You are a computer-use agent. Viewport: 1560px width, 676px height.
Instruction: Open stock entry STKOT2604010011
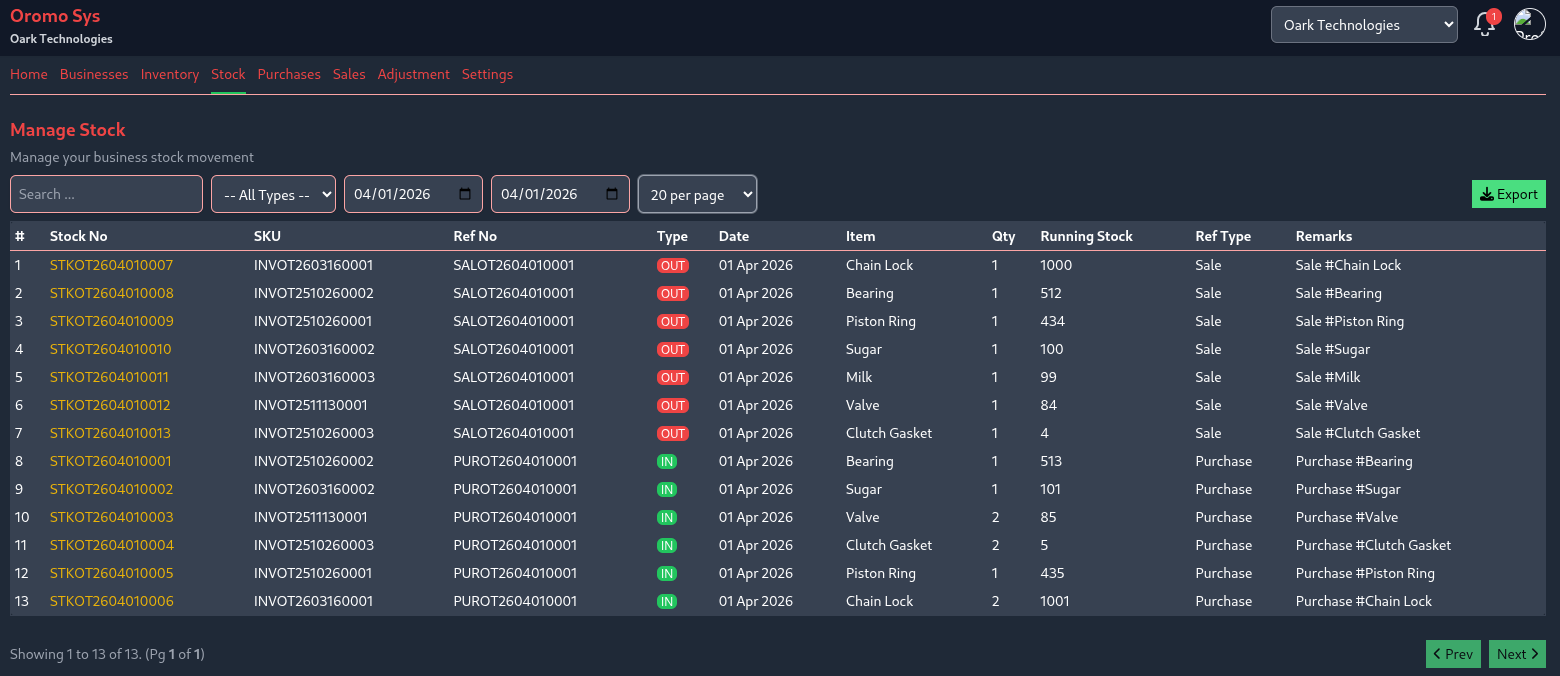click(x=109, y=377)
